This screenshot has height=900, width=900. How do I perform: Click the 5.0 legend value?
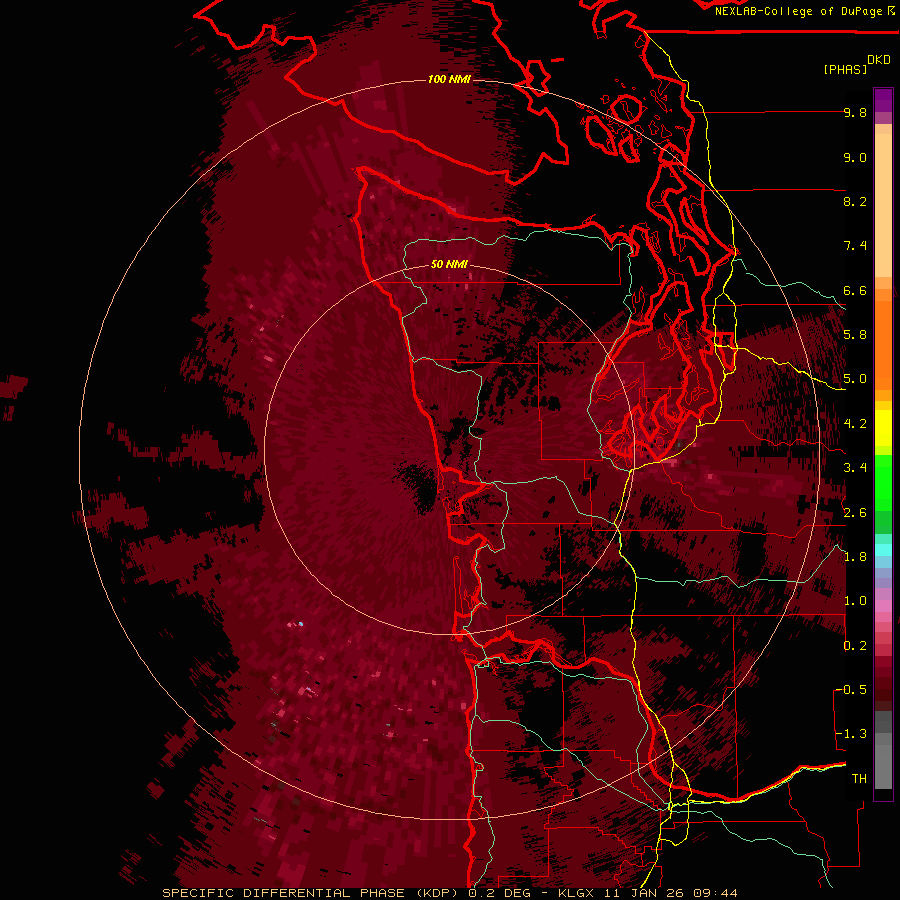pos(855,379)
